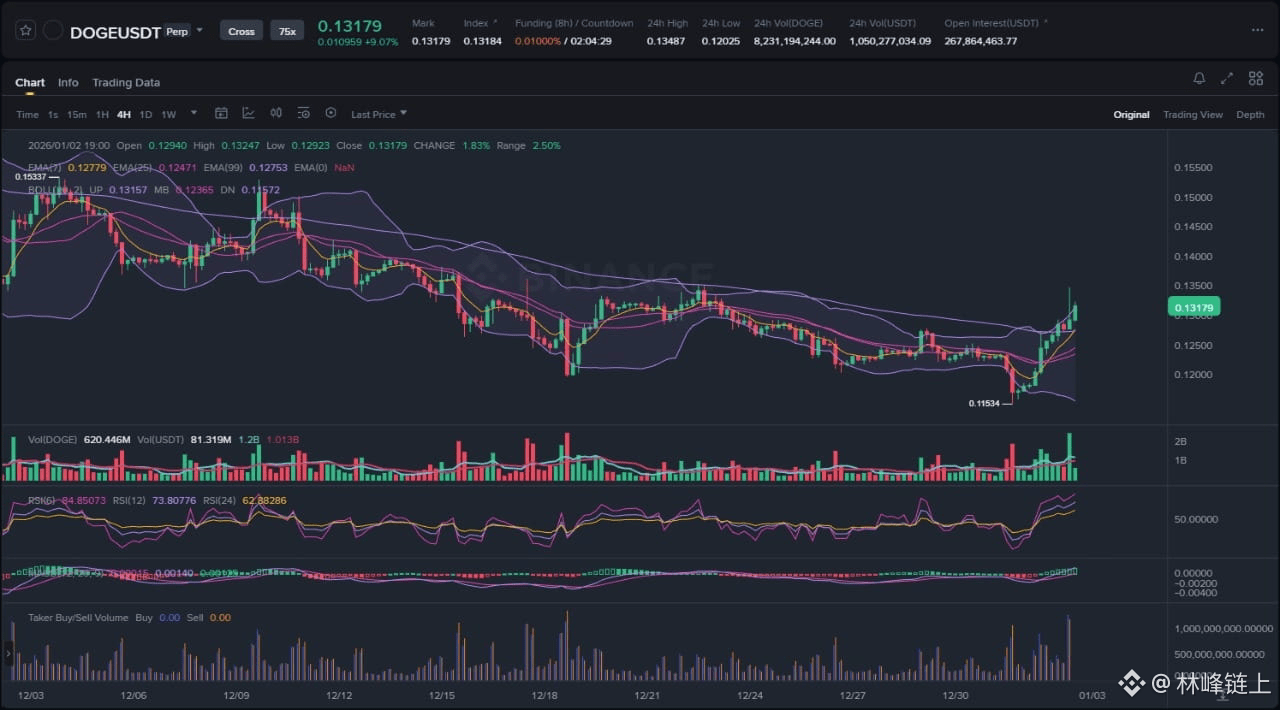
Task: Click the 12/30 date on time axis
Action: tap(956, 695)
